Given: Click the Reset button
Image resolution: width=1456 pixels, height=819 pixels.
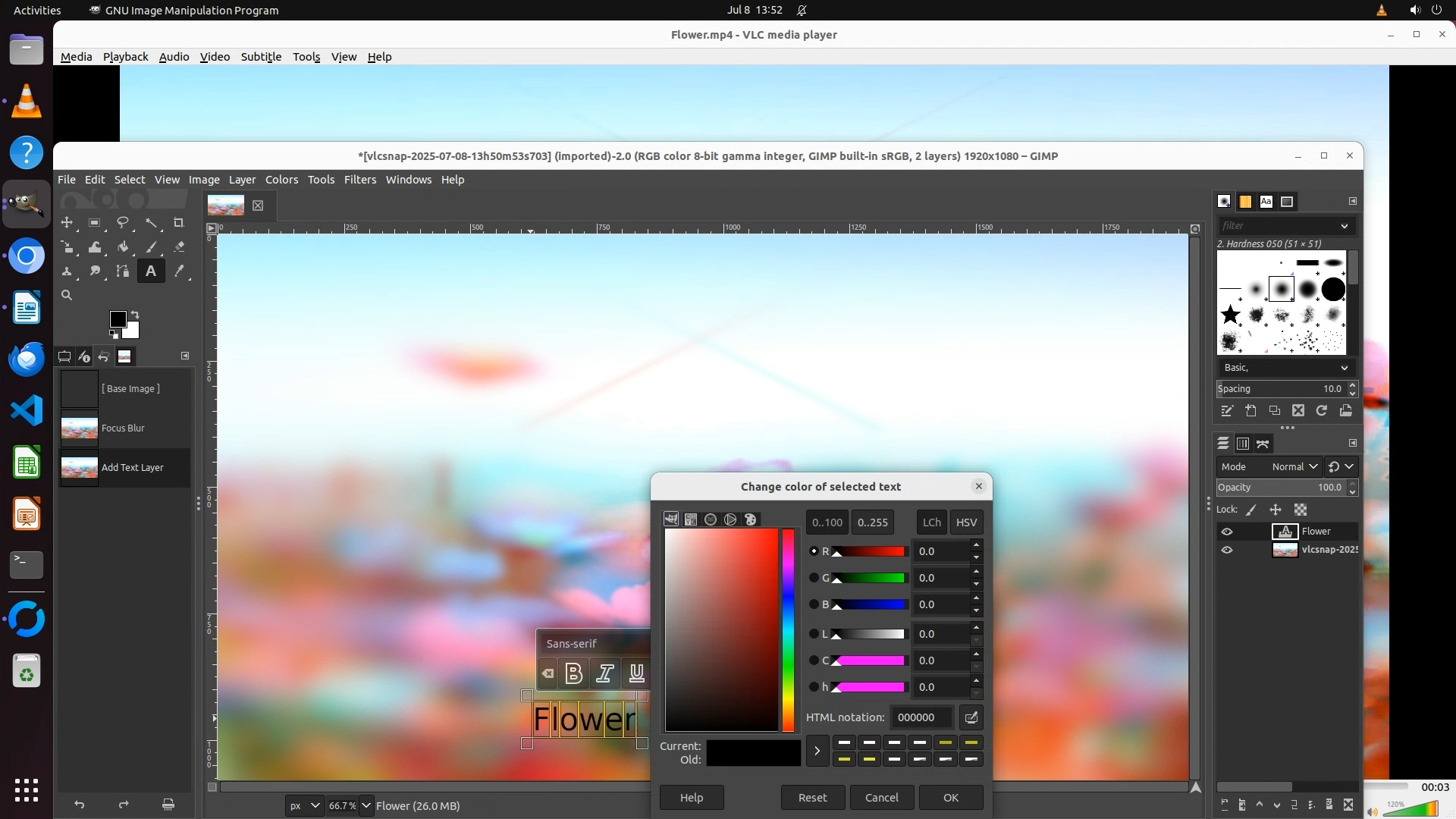Looking at the screenshot, I should click(812, 798).
